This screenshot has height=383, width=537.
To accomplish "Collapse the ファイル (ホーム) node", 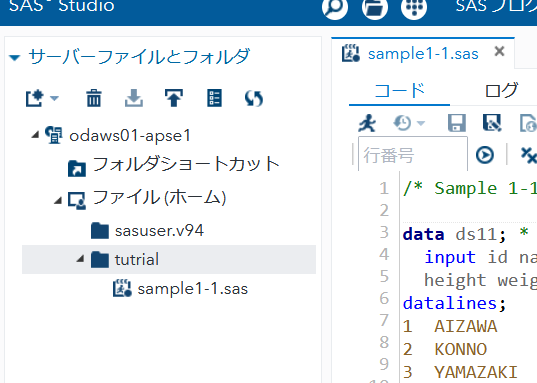I will 58,200.
